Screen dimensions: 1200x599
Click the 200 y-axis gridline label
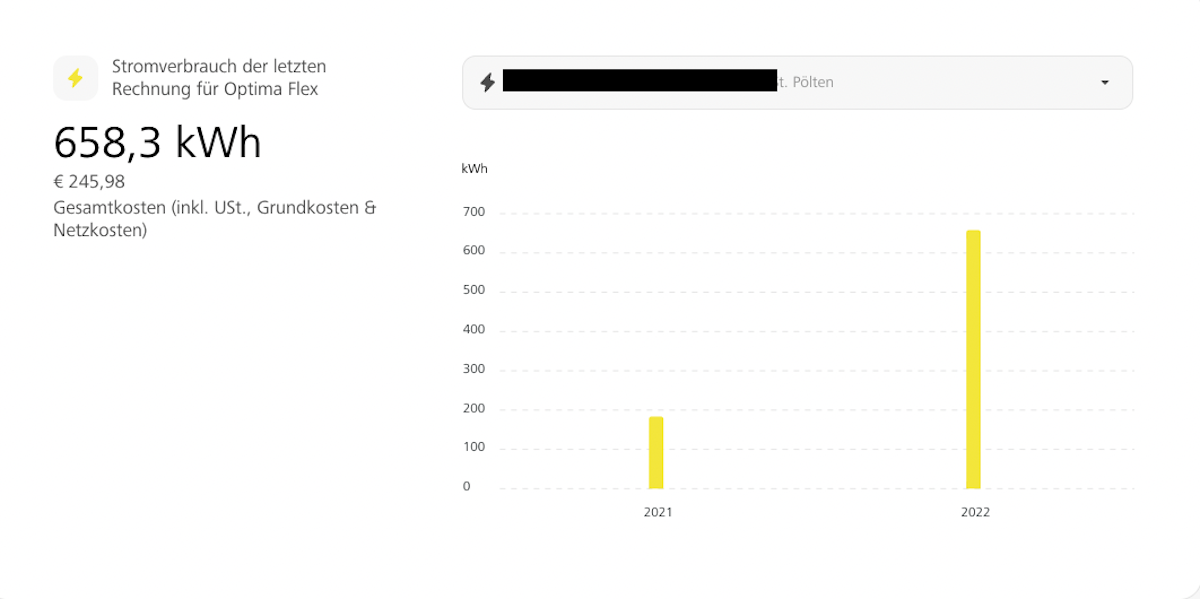click(473, 408)
